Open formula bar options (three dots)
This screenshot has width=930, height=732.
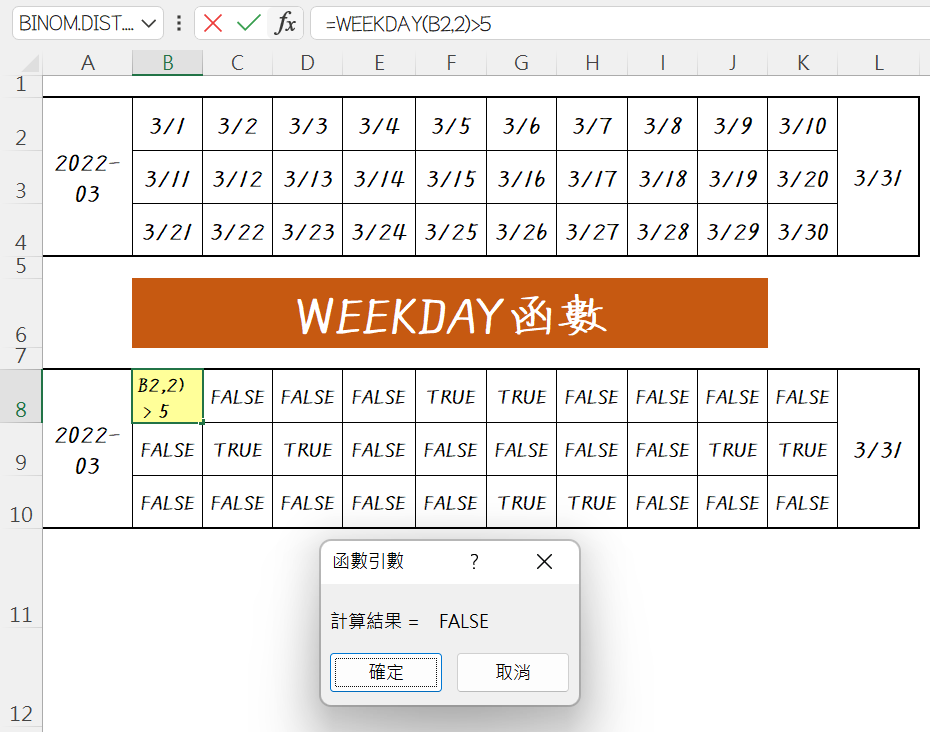pos(179,24)
